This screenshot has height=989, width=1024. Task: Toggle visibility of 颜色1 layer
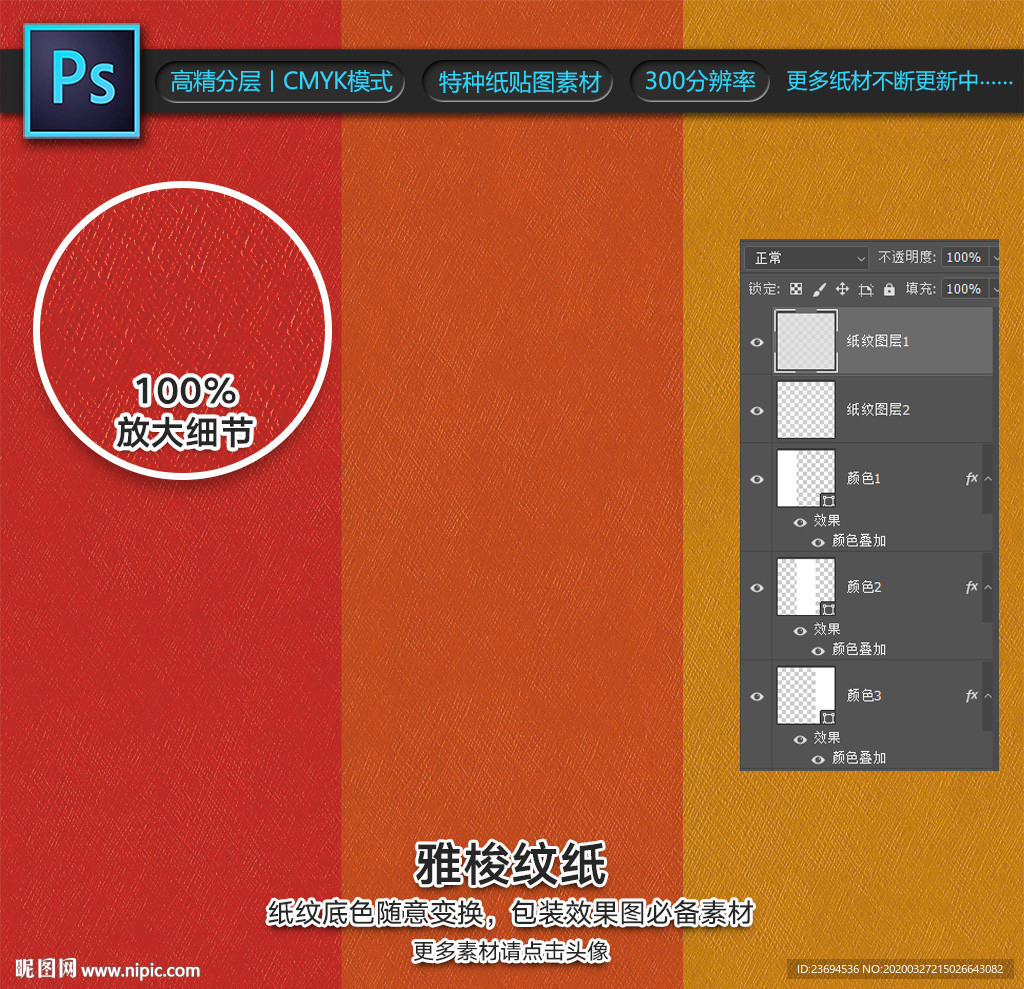click(x=757, y=479)
